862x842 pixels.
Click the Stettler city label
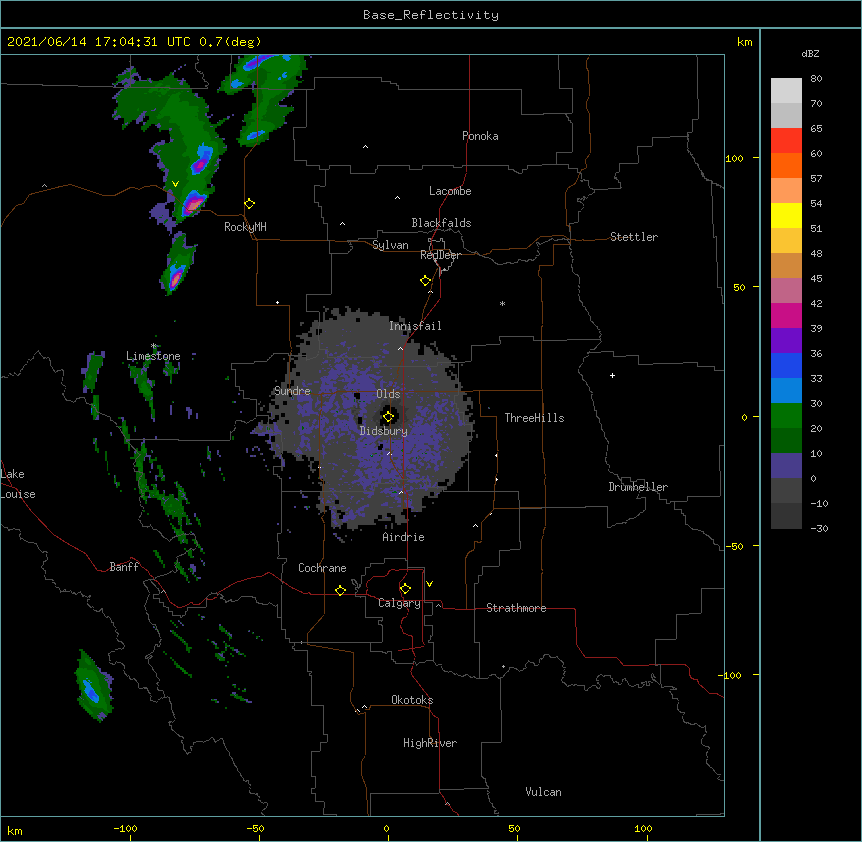point(634,237)
